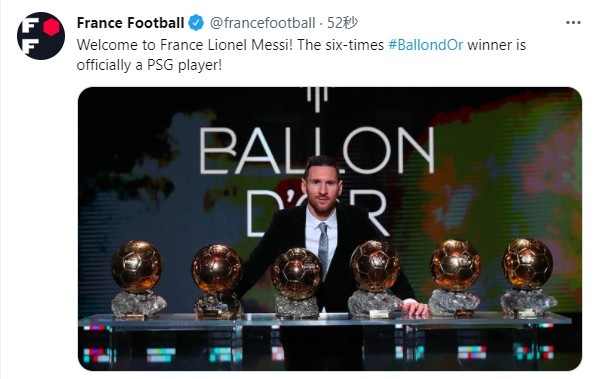The width and height of the screenshot is (599, 379).
Task: Select the "officially a PSG player!" line
Action: (x=149, y=65)
